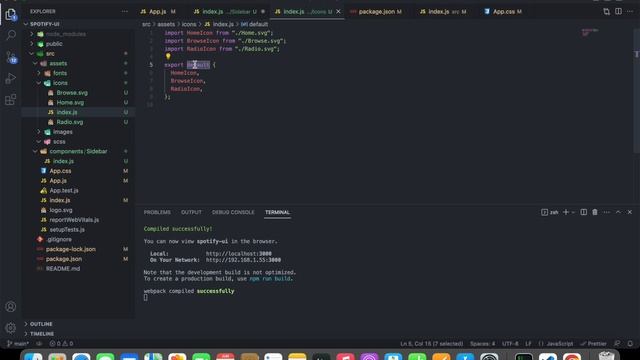Screen dimensions: 640x360
Task: Open the Extensions view
Action: 11,100
